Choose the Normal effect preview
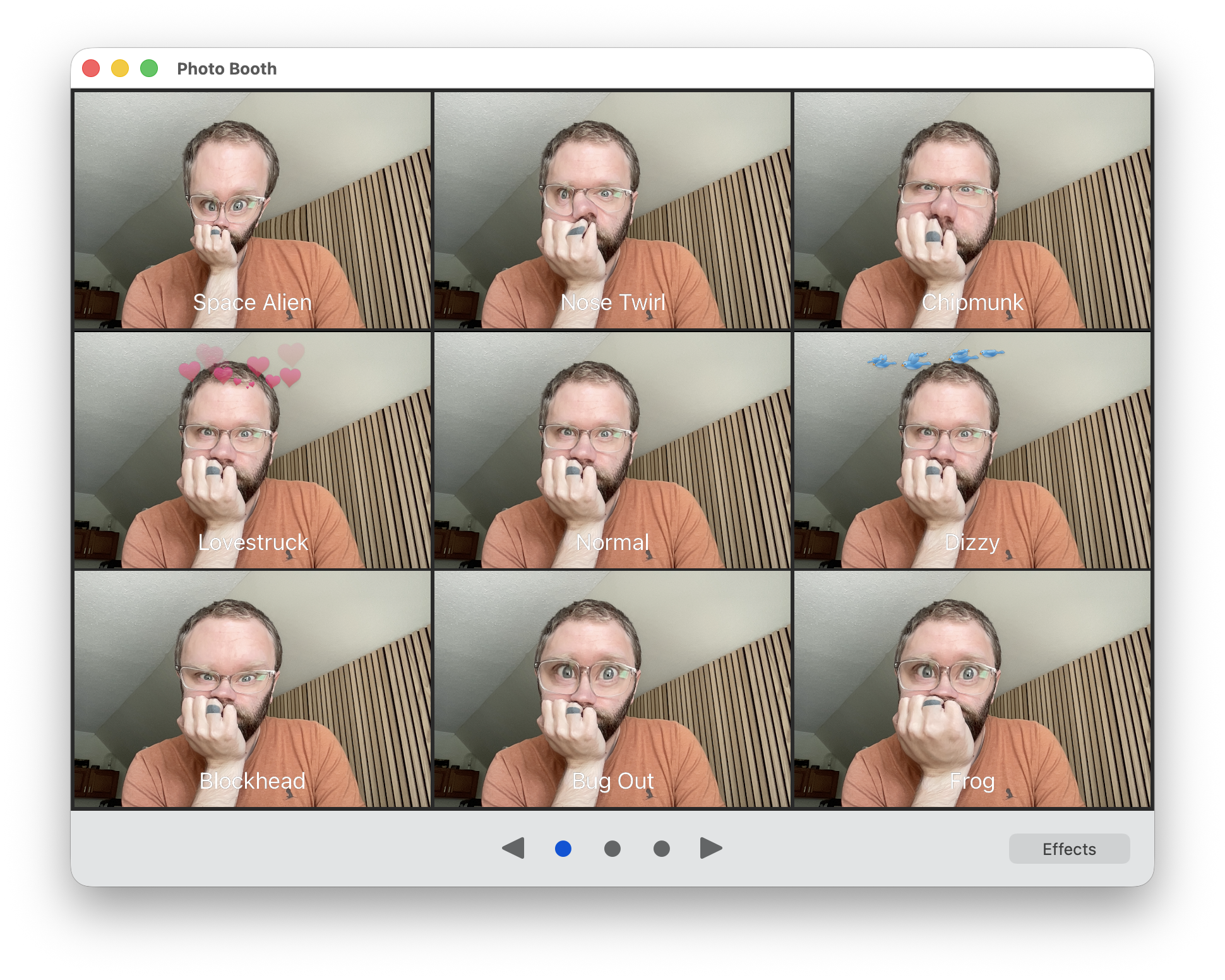Image resolution: width=1225 pixels, height=980 pixels. pyautogui.click(x=612, y=450)
